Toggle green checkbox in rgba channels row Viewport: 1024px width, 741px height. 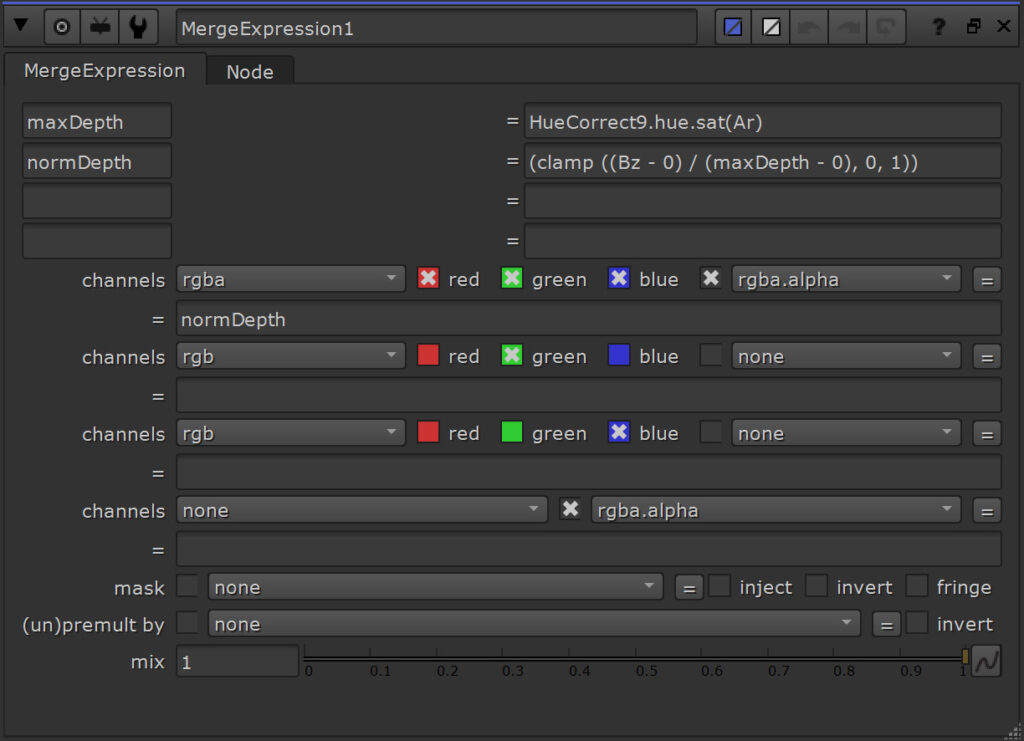(x=512, y=278)
